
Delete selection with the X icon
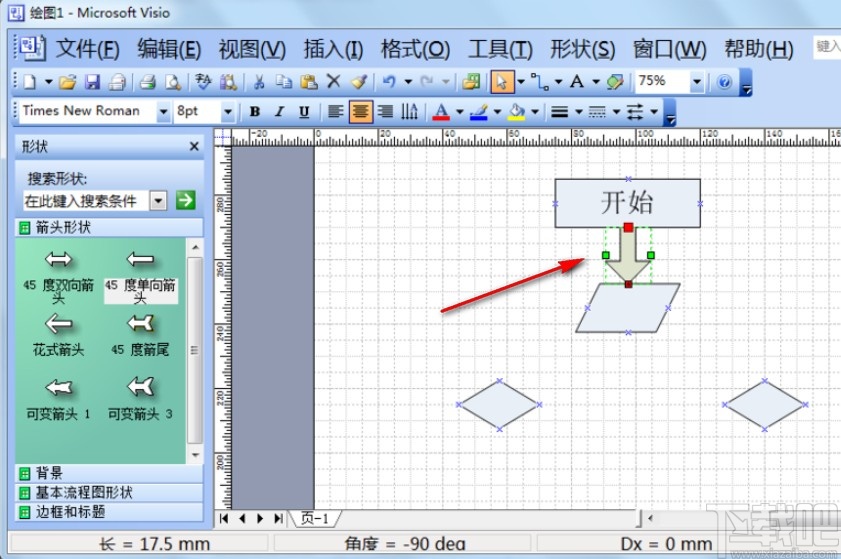point(334,82)
